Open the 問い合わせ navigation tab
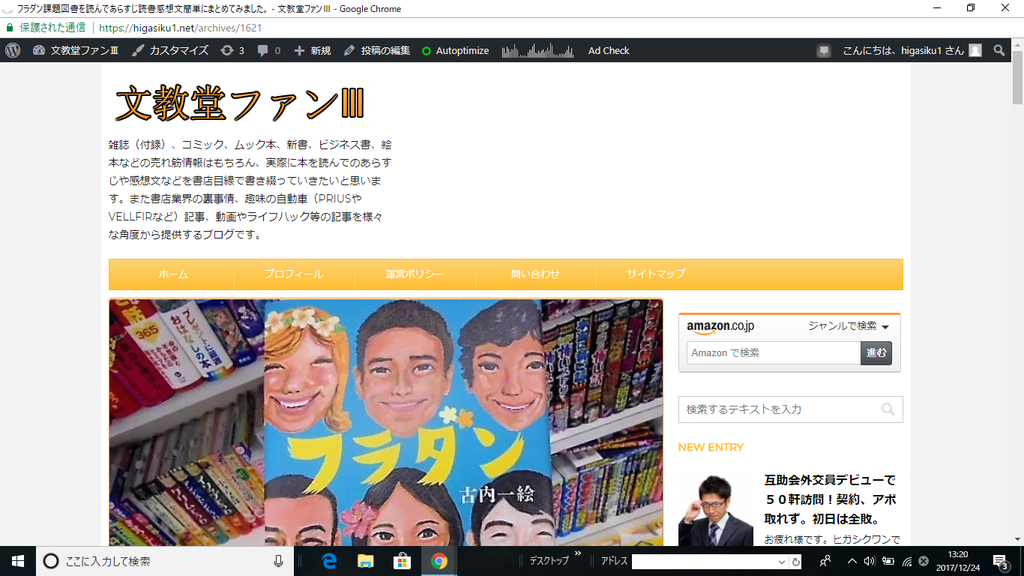This screenshot has height=576, width=1024. pos(535,274)
